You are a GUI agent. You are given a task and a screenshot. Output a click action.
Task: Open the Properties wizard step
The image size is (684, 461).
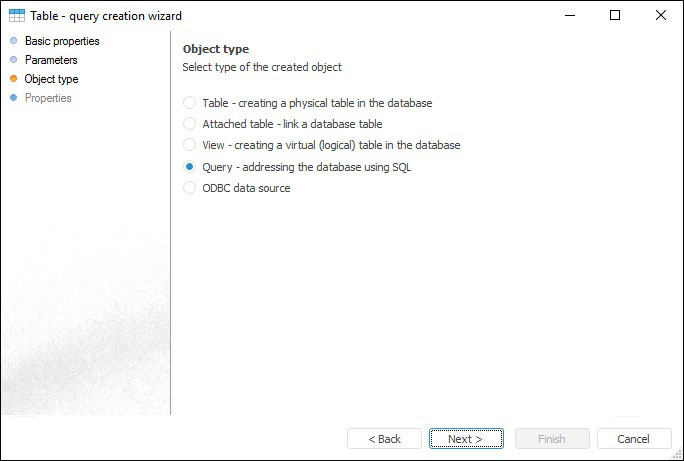[48, 98]
